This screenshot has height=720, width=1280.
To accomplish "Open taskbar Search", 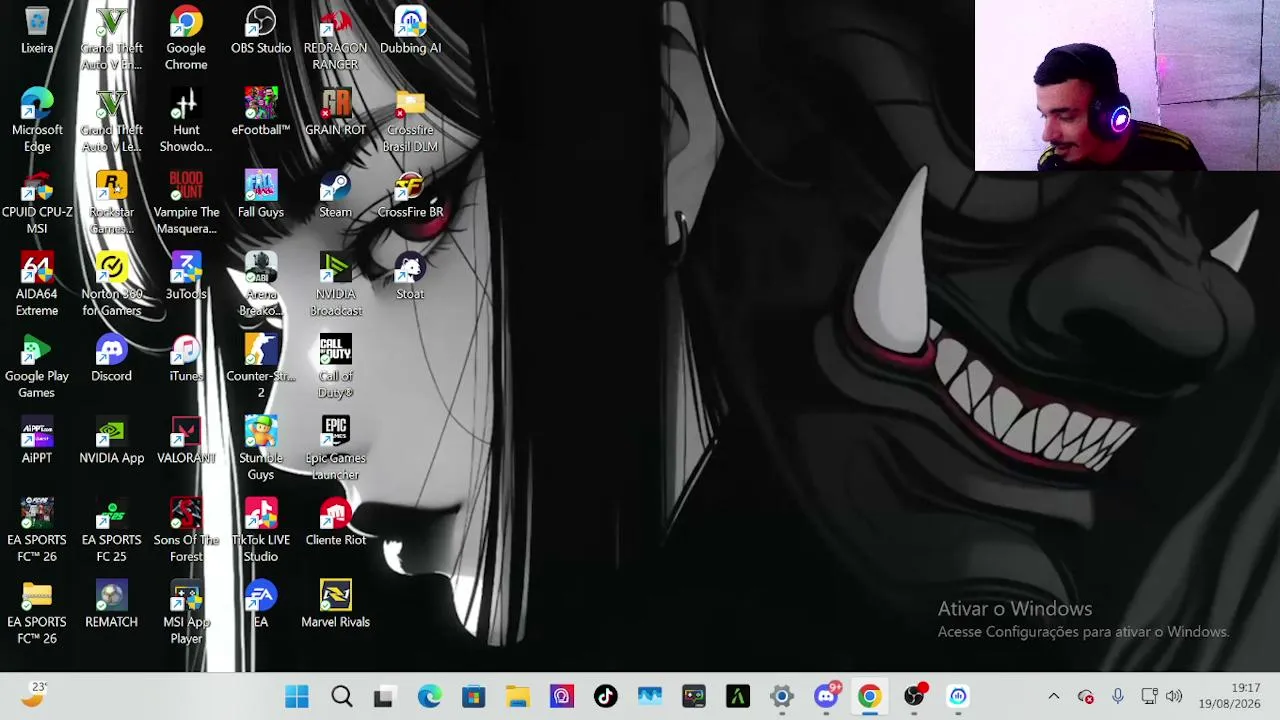I will (x=341, y=696).
